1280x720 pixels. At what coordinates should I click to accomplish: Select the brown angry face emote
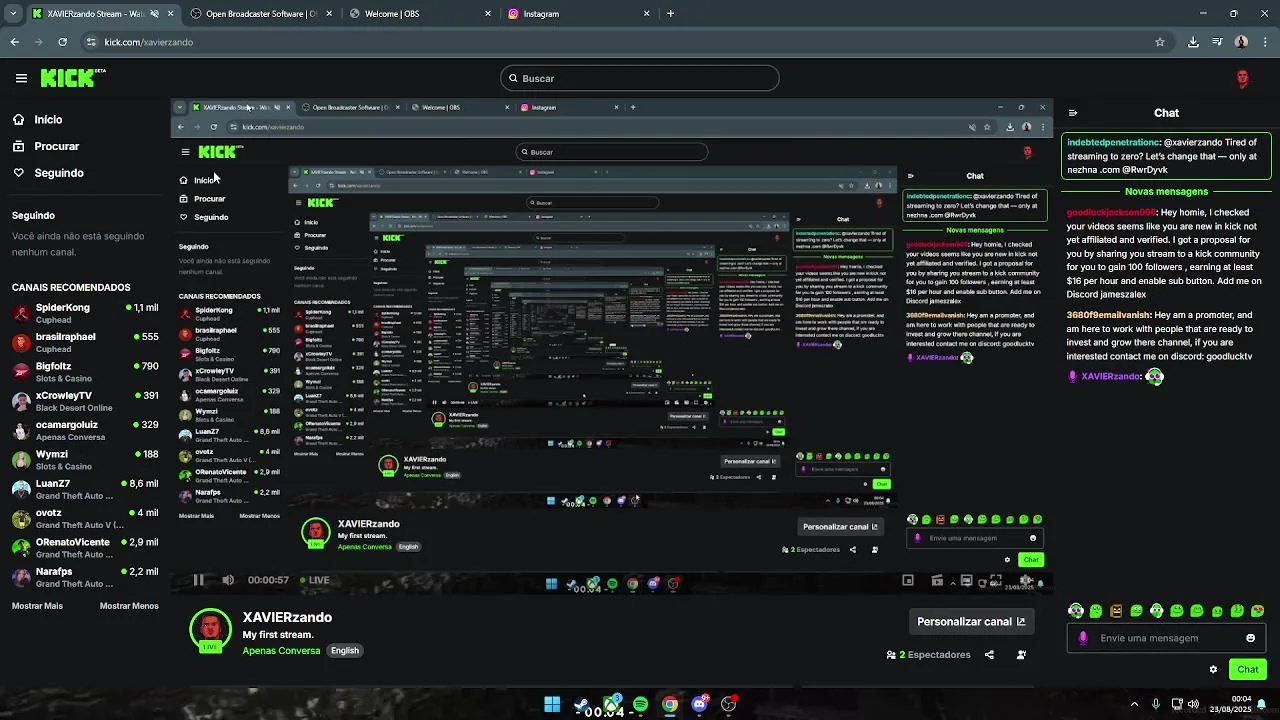pyautogui.click(x=1116, y=610)
